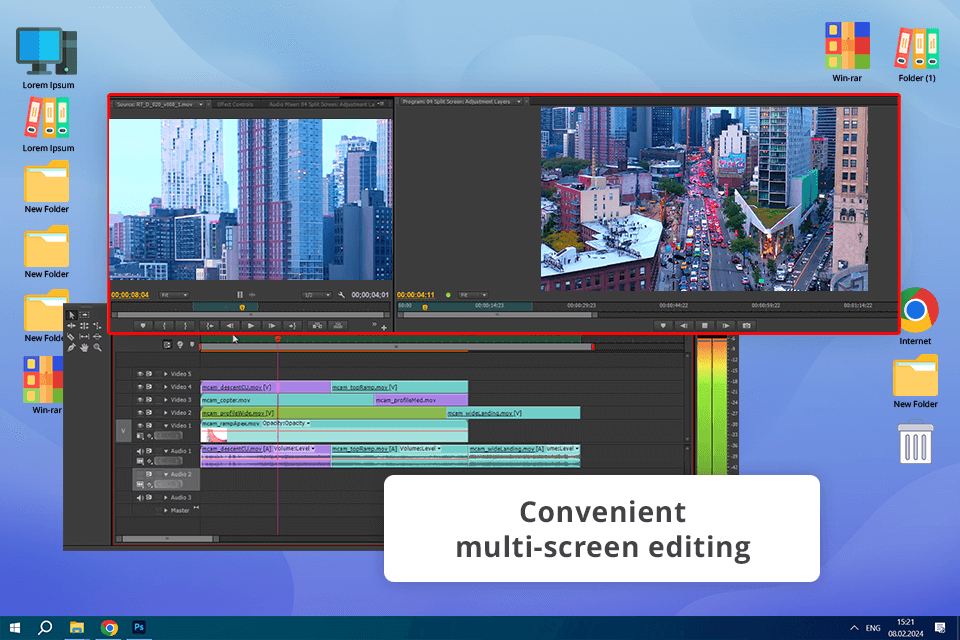Go to In point in Source monitor
The width and height of the screenshot is (960, 640).
click(x=209, y=326)
